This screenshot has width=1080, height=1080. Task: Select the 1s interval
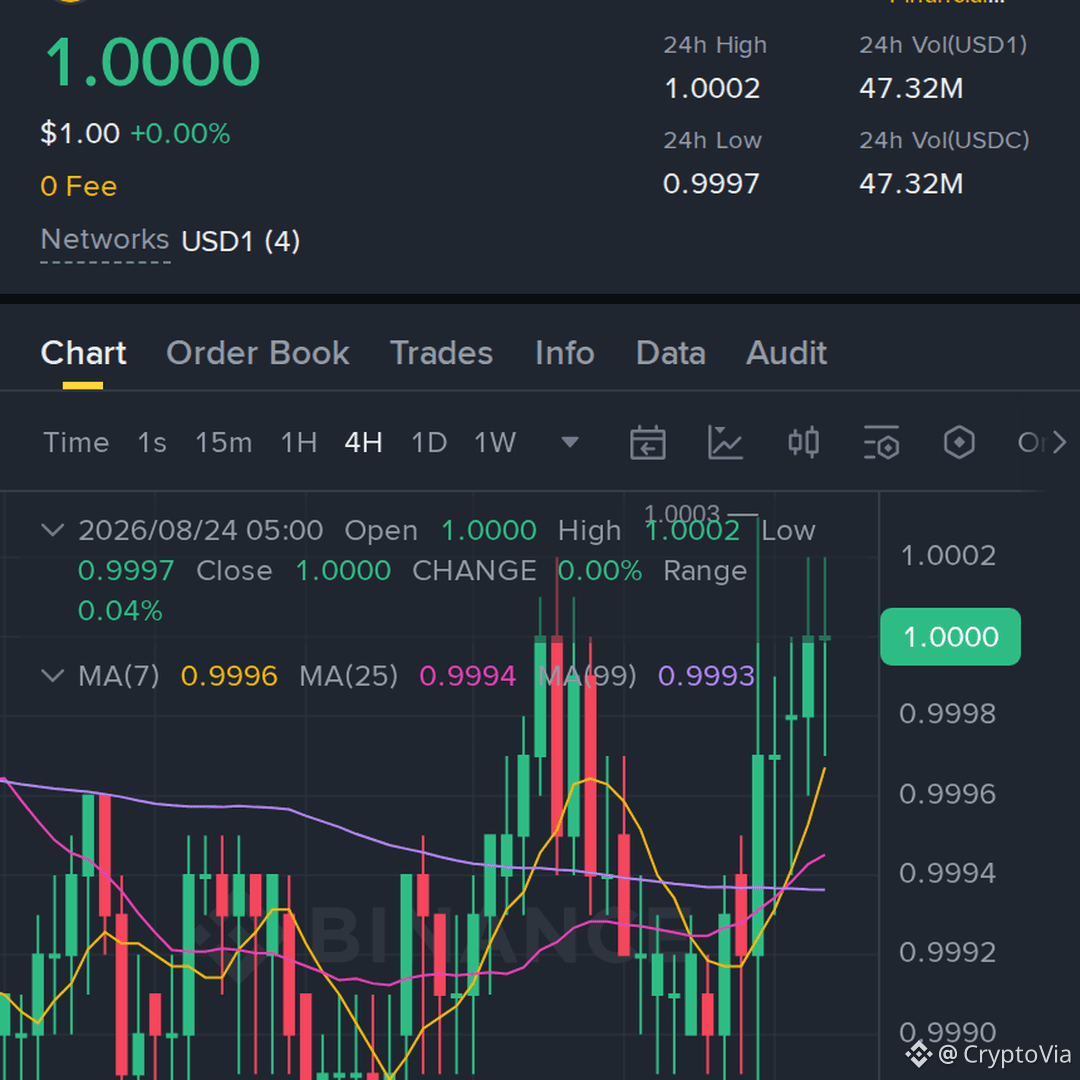point(152,442)
